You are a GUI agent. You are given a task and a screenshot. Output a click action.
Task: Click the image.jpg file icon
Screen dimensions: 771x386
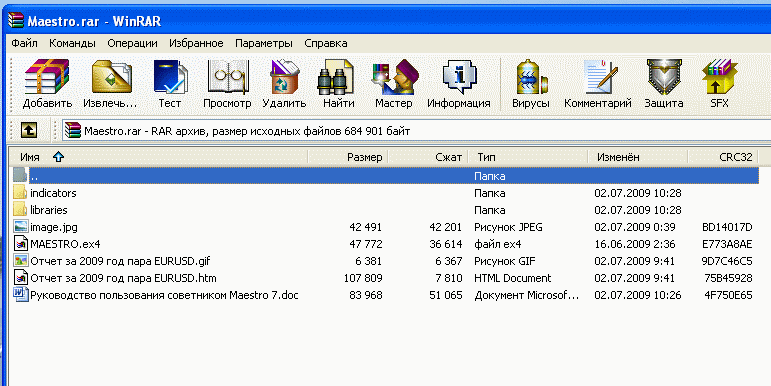click(x=21, y=227)
